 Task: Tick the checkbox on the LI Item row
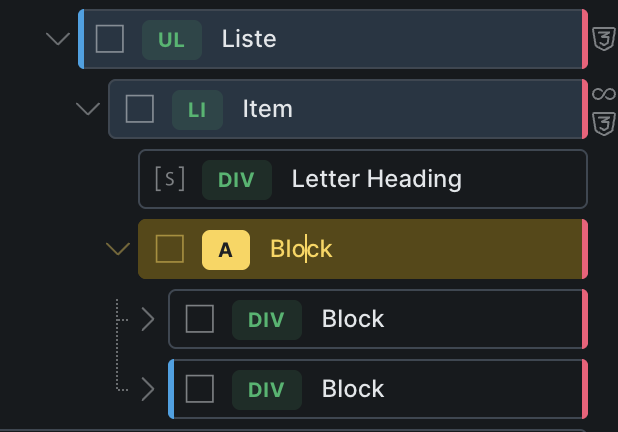(140, 109)
